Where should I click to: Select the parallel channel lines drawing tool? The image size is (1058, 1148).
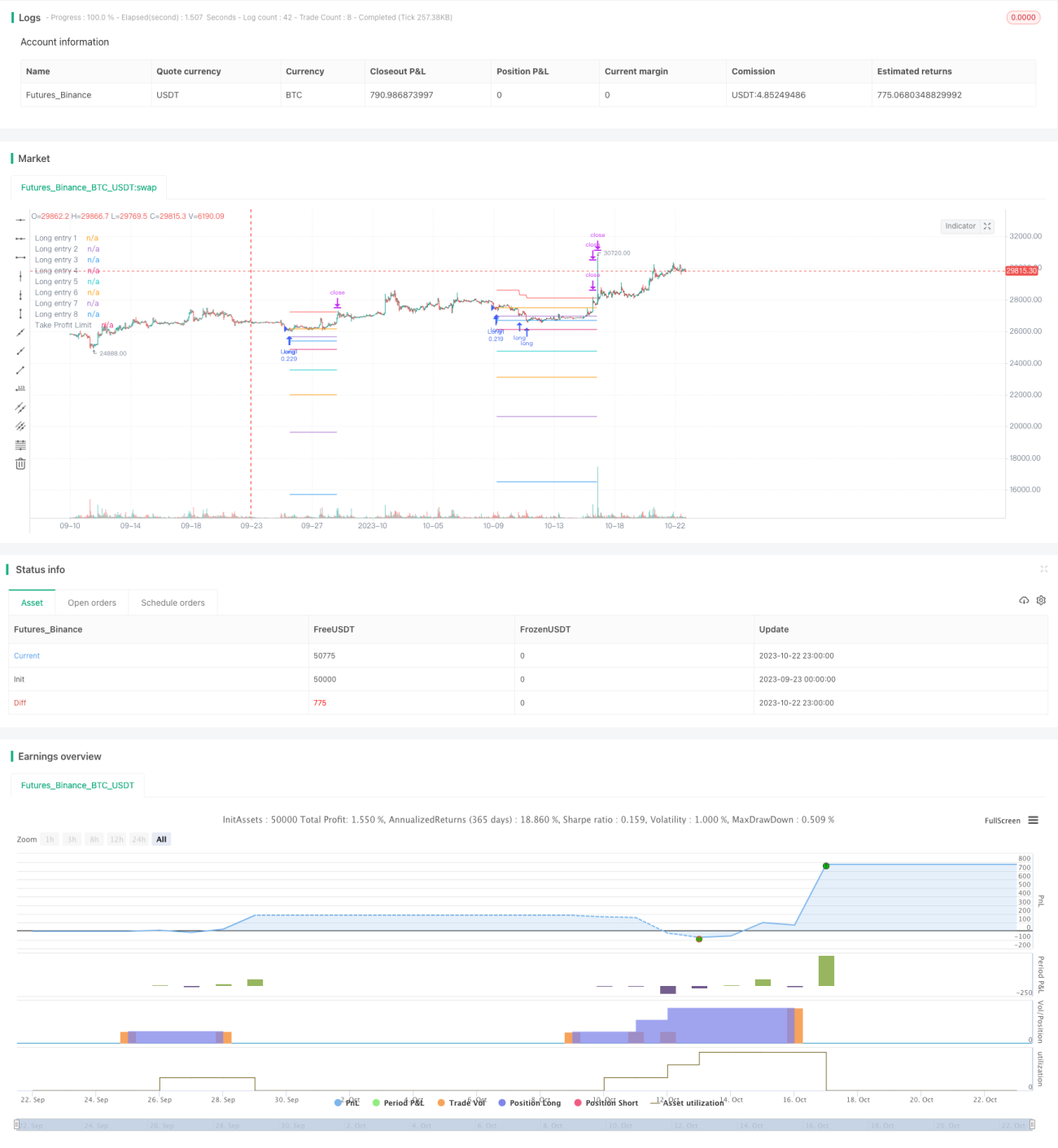(x=20, y=407)
